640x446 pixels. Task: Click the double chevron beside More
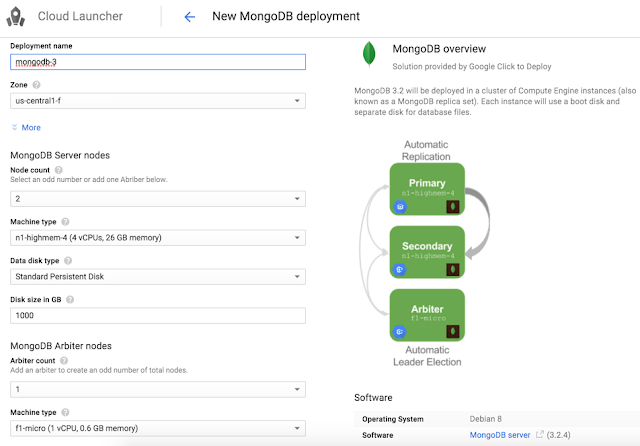point(14,127)
